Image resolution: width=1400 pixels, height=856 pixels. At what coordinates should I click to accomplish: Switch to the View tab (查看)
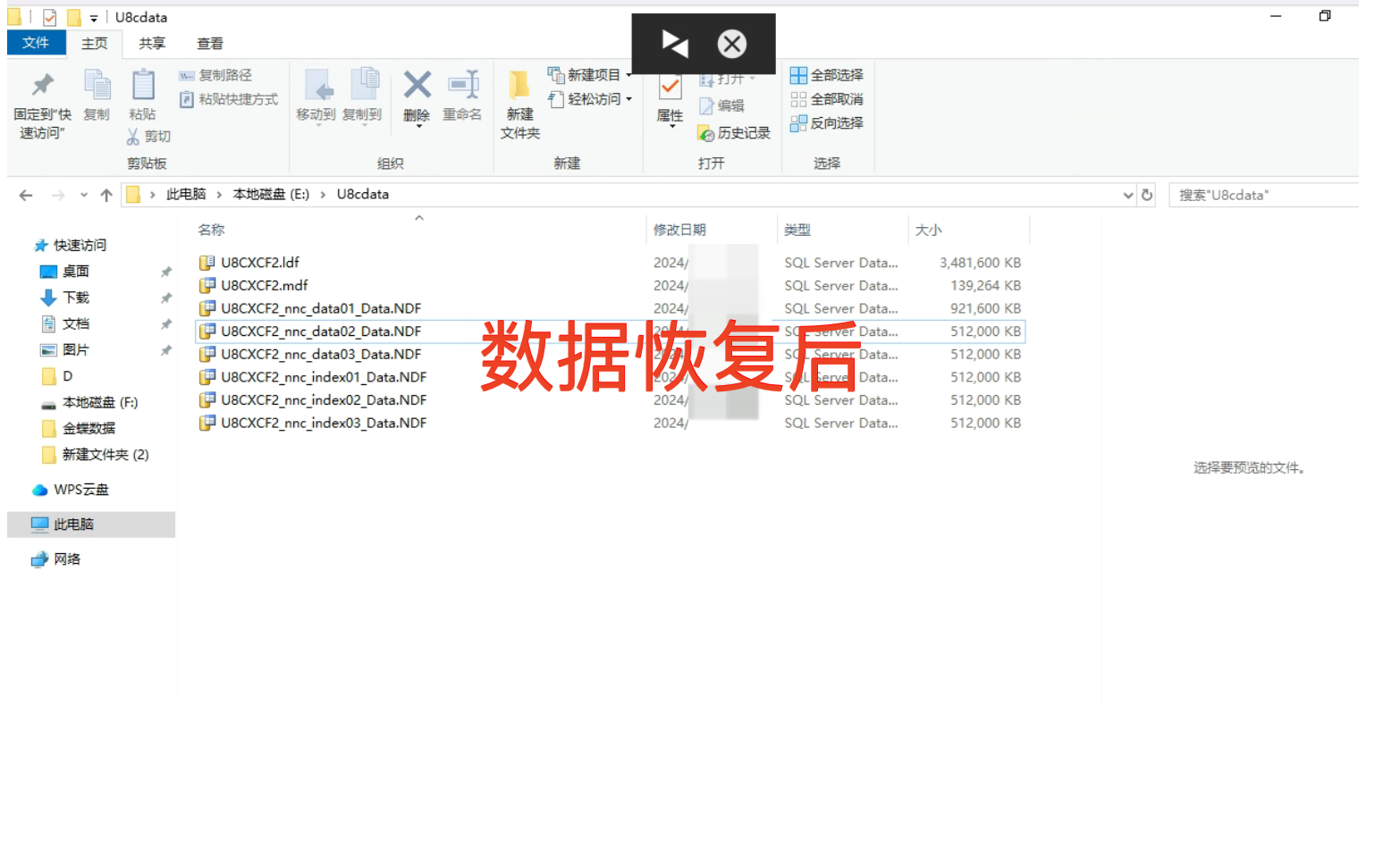[x=211, y=43]
